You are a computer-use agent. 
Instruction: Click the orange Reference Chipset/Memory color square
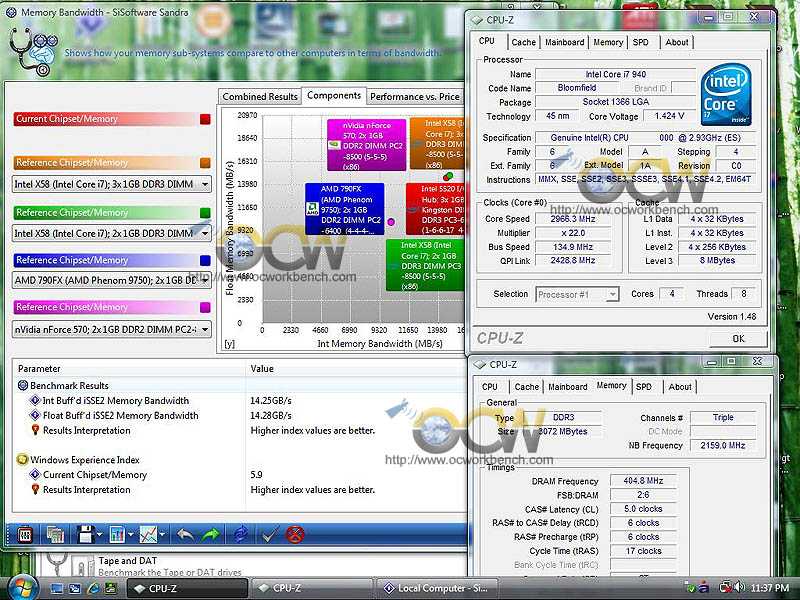click(x=205, y=163)
